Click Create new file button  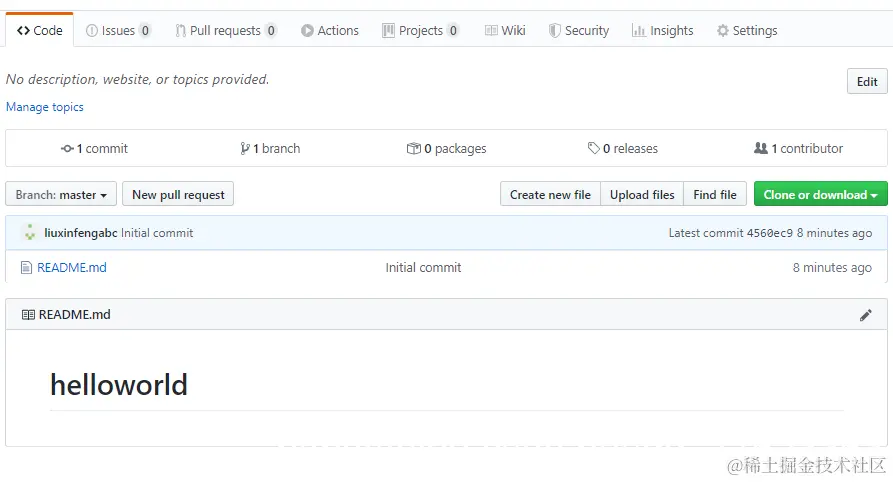pos(550,194)
